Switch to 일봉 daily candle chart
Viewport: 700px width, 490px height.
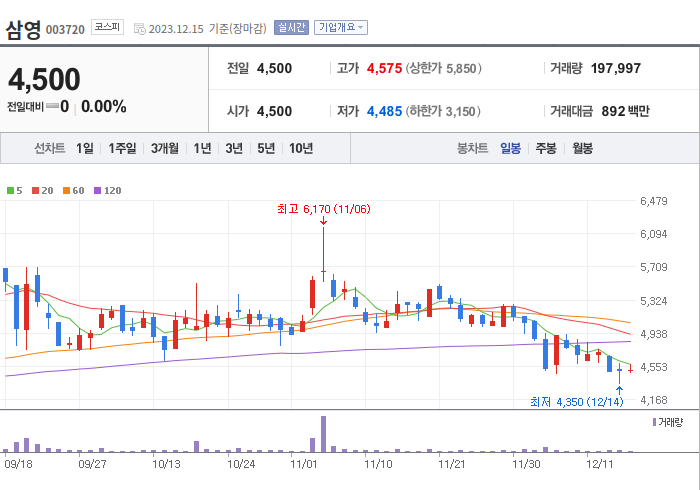[x=510, y=148]
